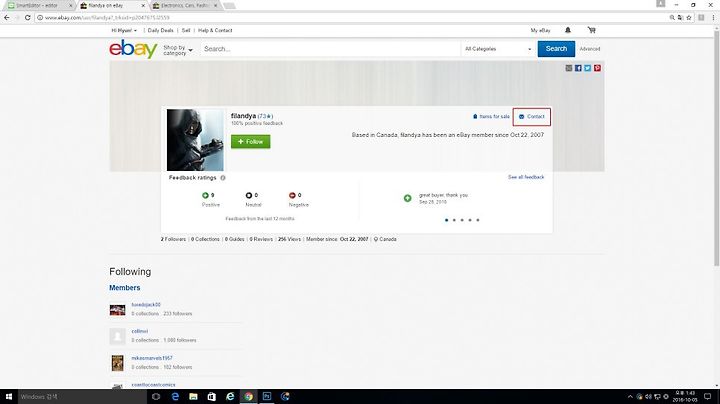Viewport: 720px width, 404px height.
Task: Open Advanced search
Action: [590, 49]
